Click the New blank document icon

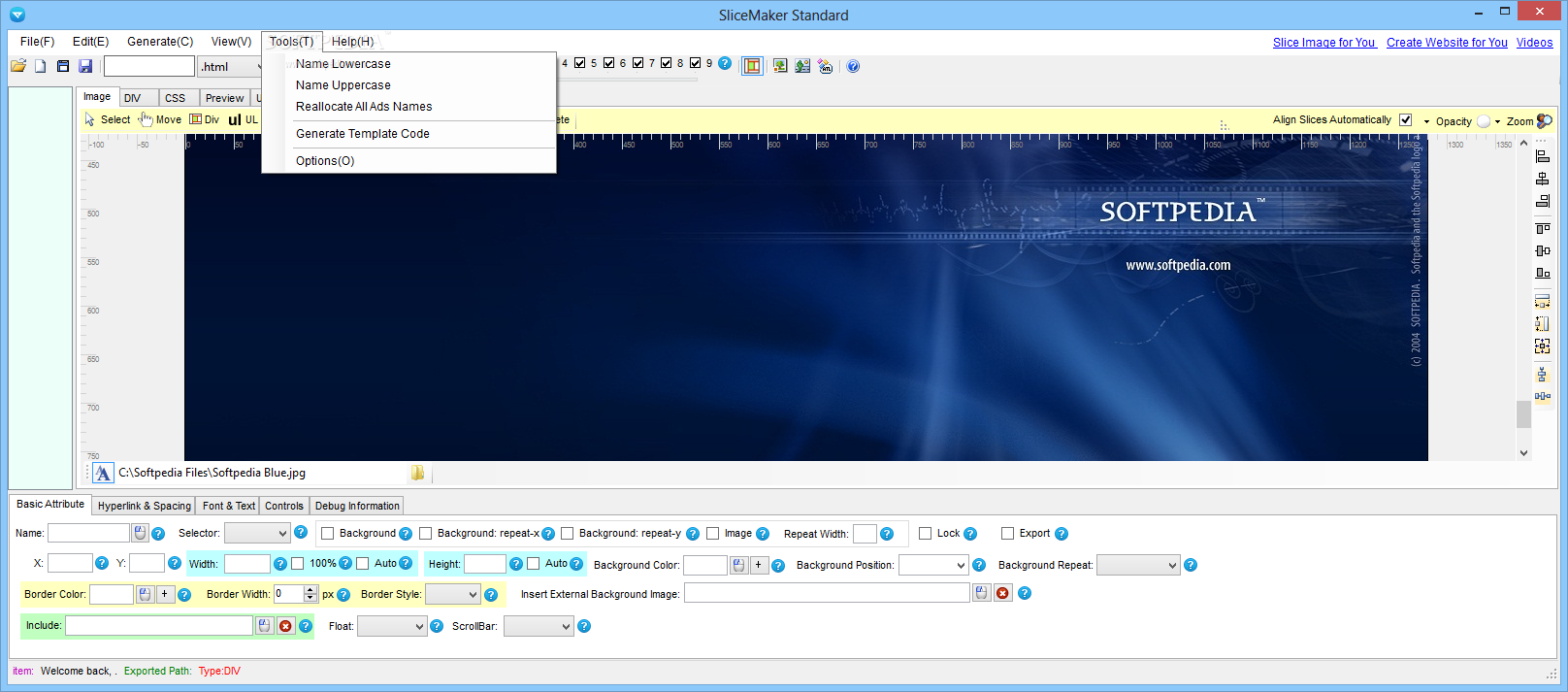tap(41, 66)
